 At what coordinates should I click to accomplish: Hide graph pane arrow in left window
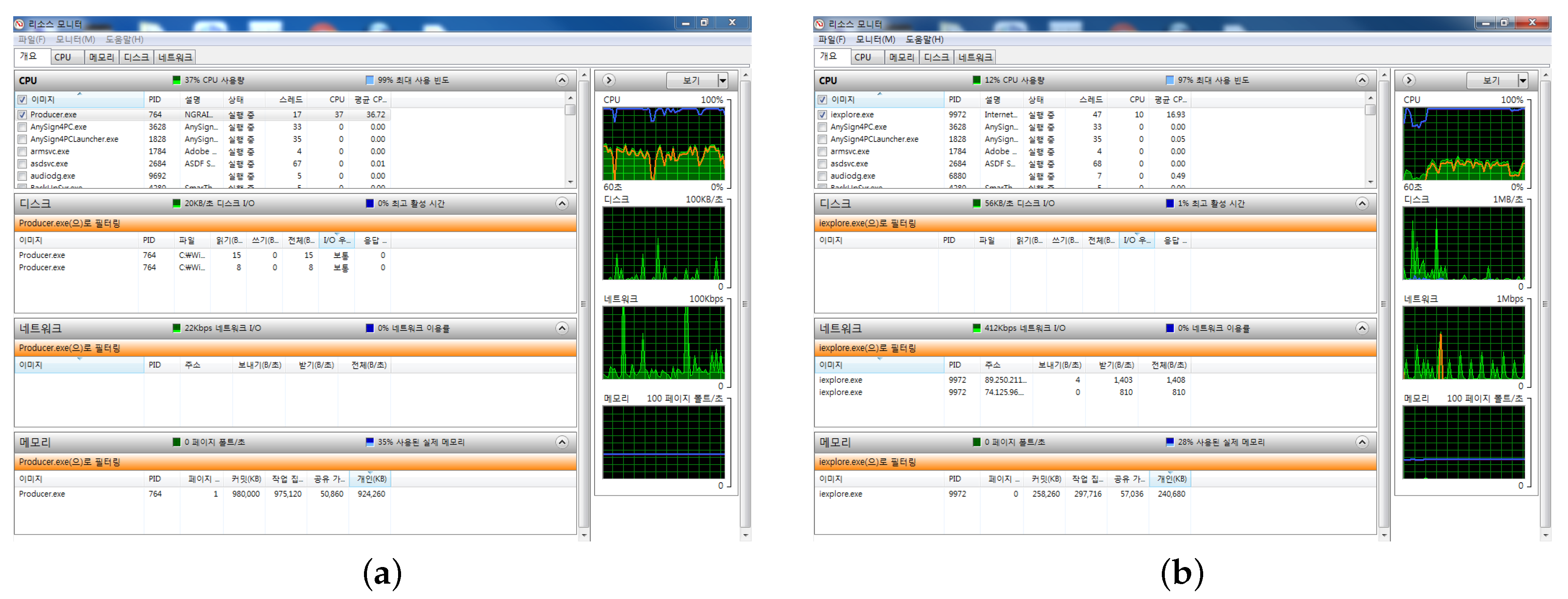609,80
